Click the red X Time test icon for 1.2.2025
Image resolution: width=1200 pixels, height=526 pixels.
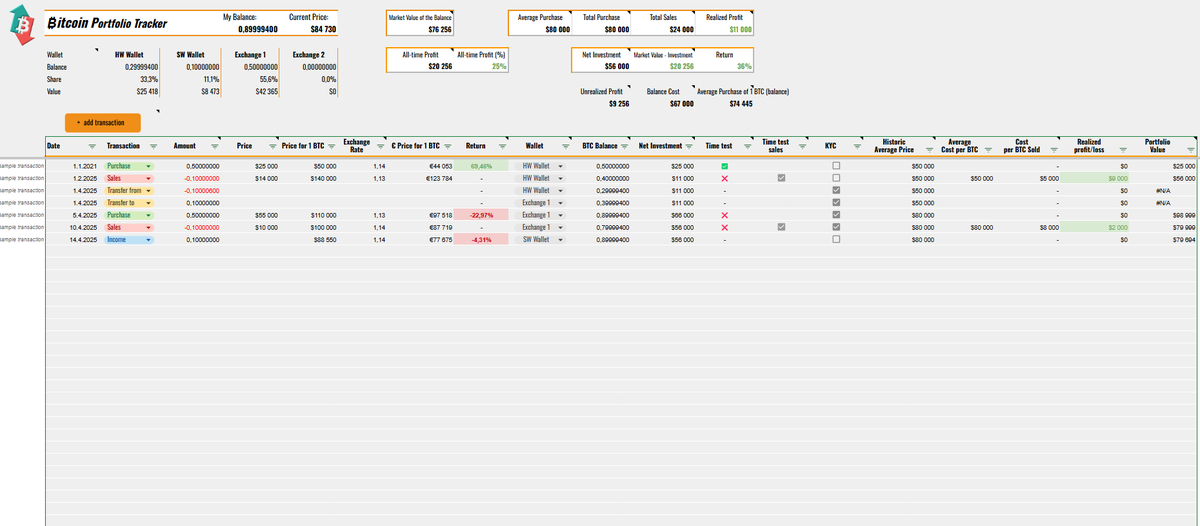tap(724, 178)
